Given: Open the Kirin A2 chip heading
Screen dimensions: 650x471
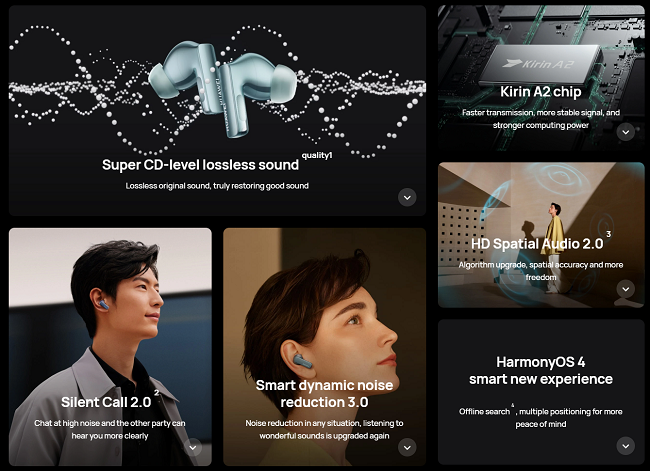Looking at the screenshot, I should click(x=541, y=92).
